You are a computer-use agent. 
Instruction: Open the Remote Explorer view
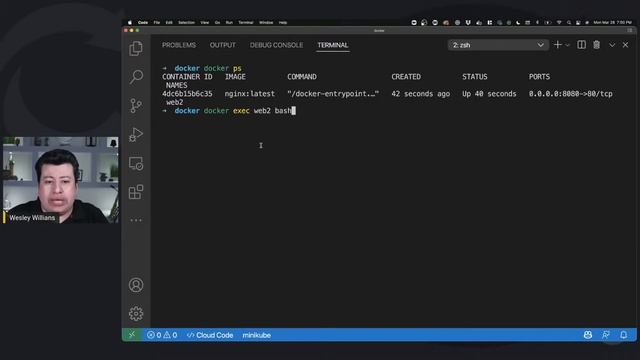click(x=136, y=163)
